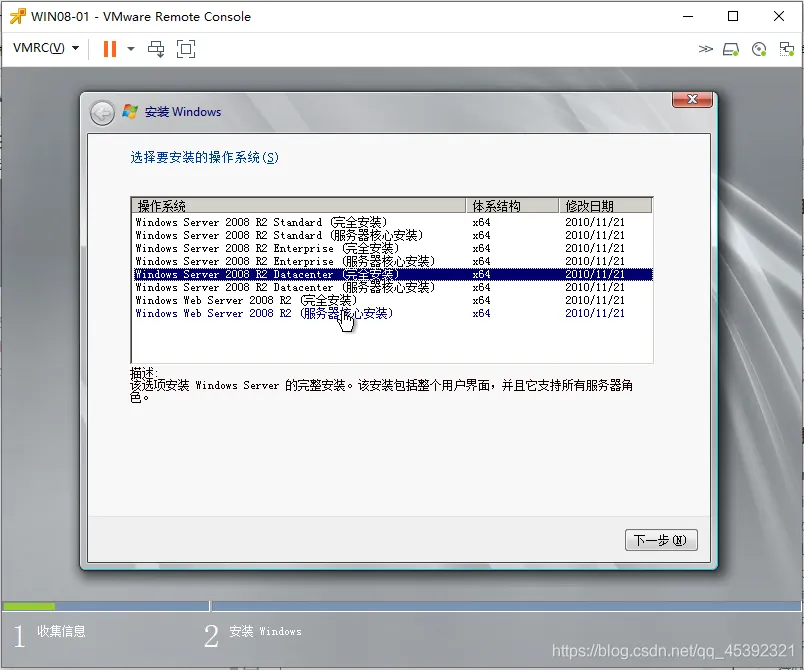Click 选择要安装的操作系统(S) label
Viewport: 804px width, 670px height.
coord(205,157)
